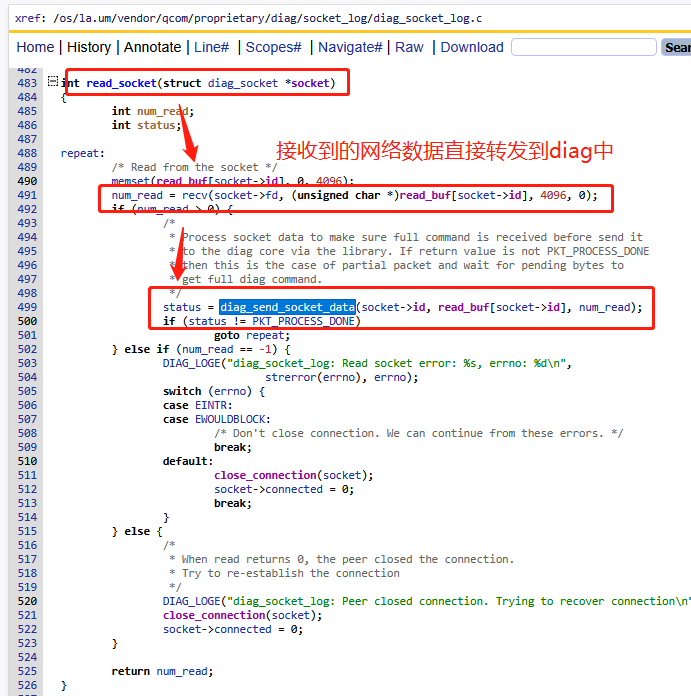Toggle the Line# option
The height and width of the screenshot is (696, 691).
coord(211,47)
